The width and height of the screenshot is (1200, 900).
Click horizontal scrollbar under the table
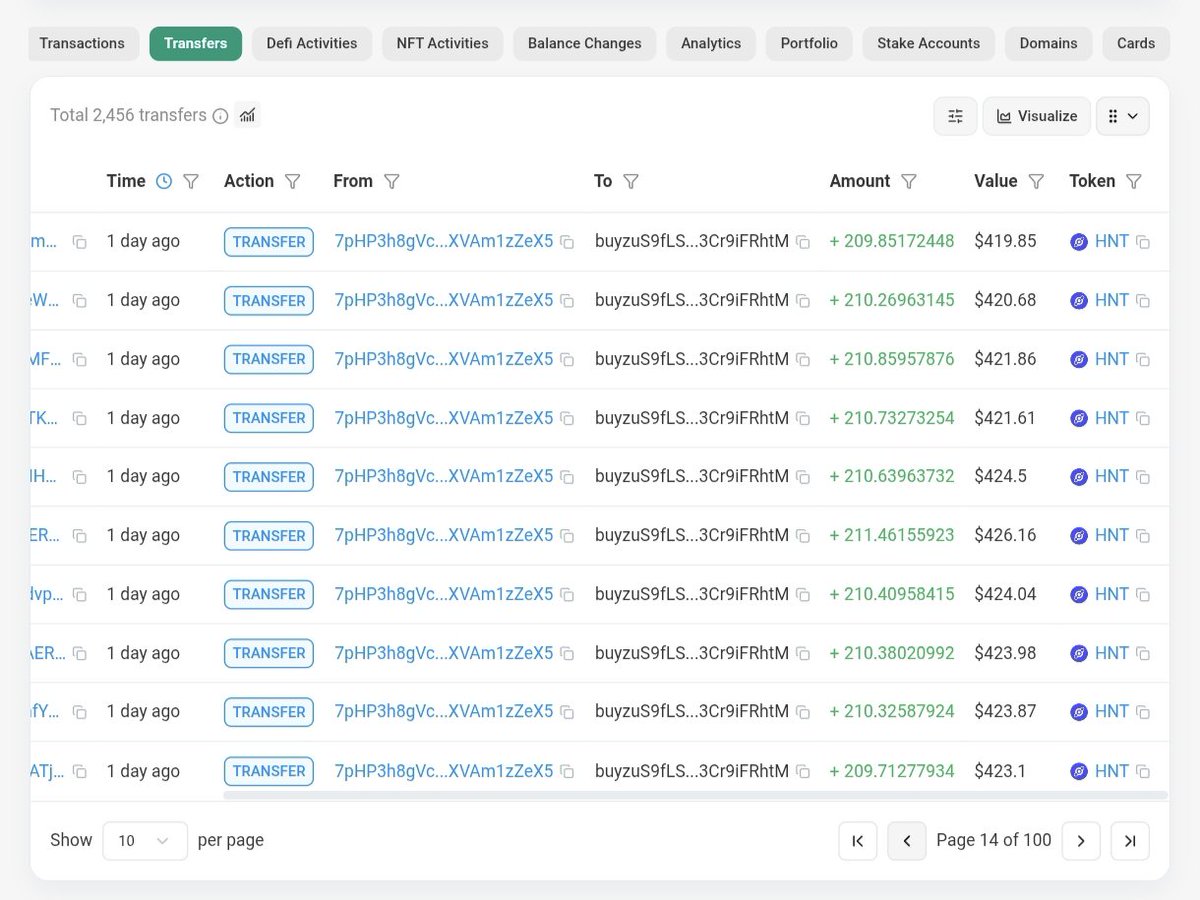pos(695,795)
